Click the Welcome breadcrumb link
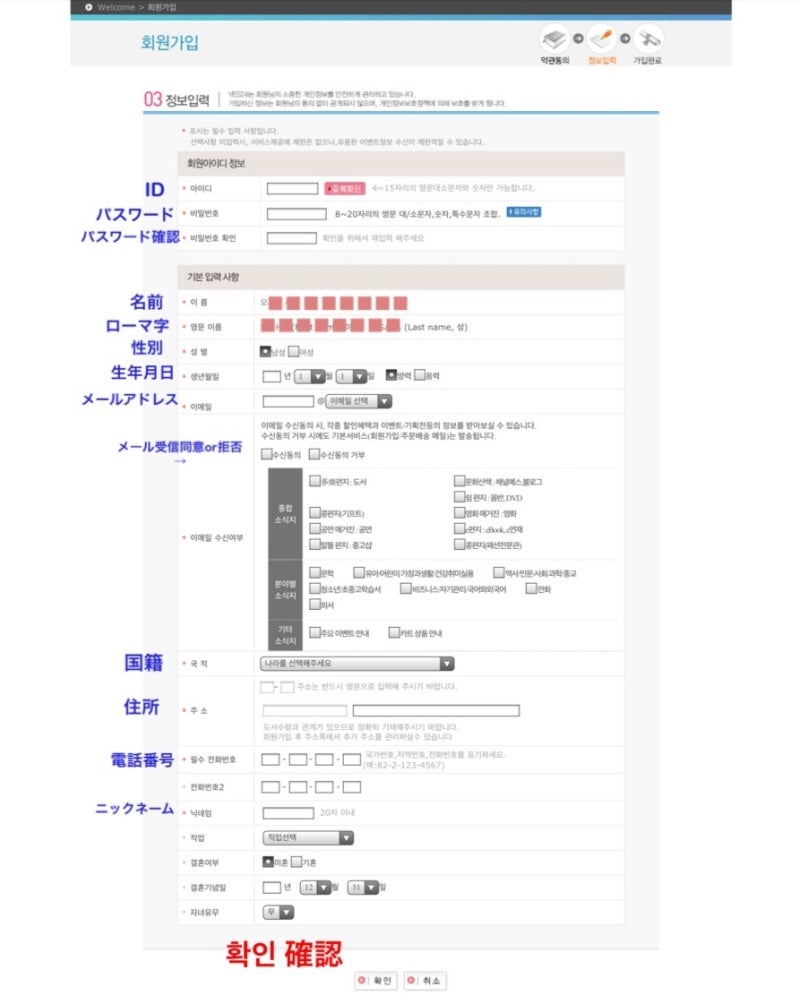This screenshot has height=1004, width=800. click(x=116, y=7)
